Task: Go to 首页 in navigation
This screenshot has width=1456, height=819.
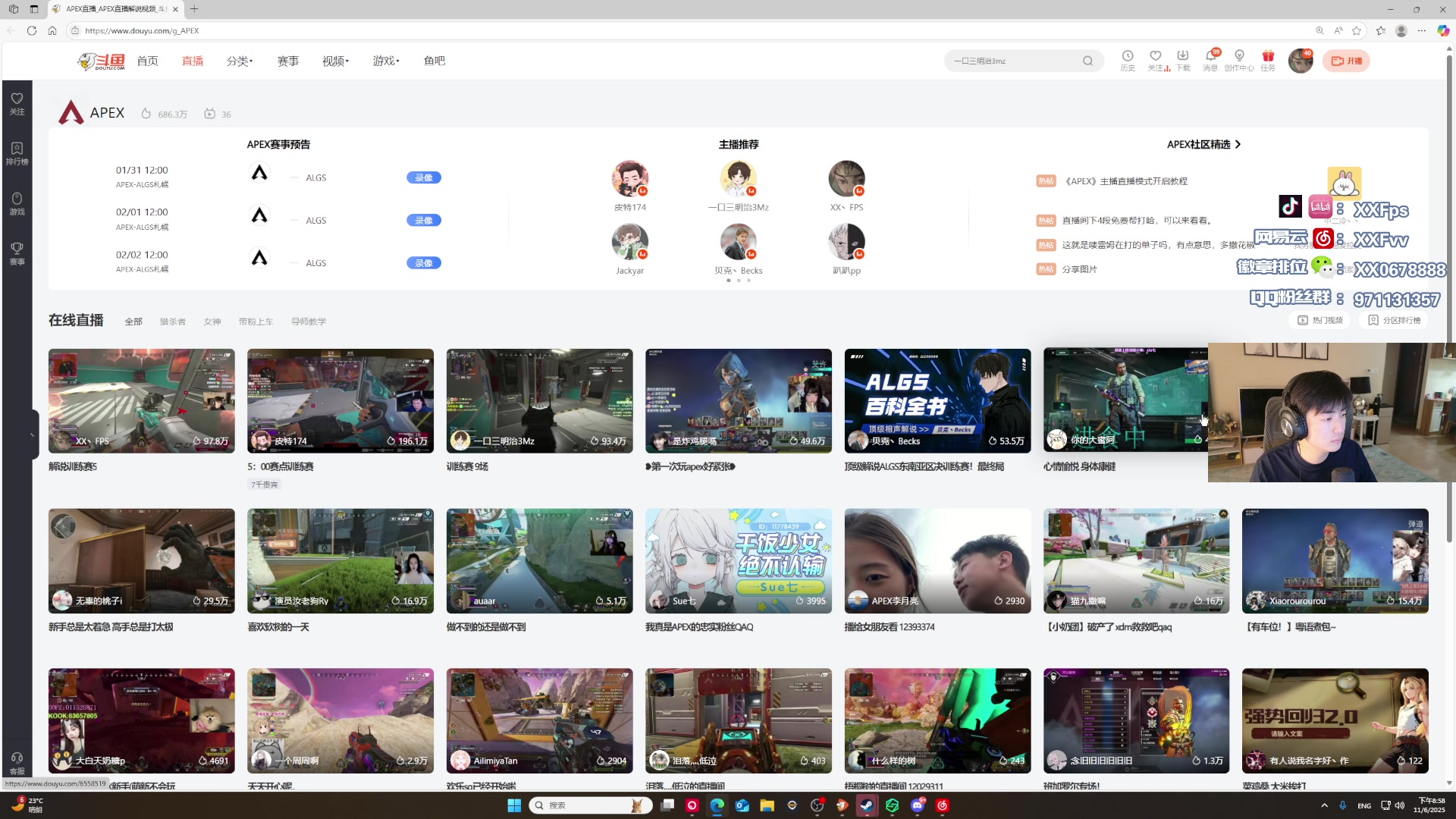Action: click(147, 61)
